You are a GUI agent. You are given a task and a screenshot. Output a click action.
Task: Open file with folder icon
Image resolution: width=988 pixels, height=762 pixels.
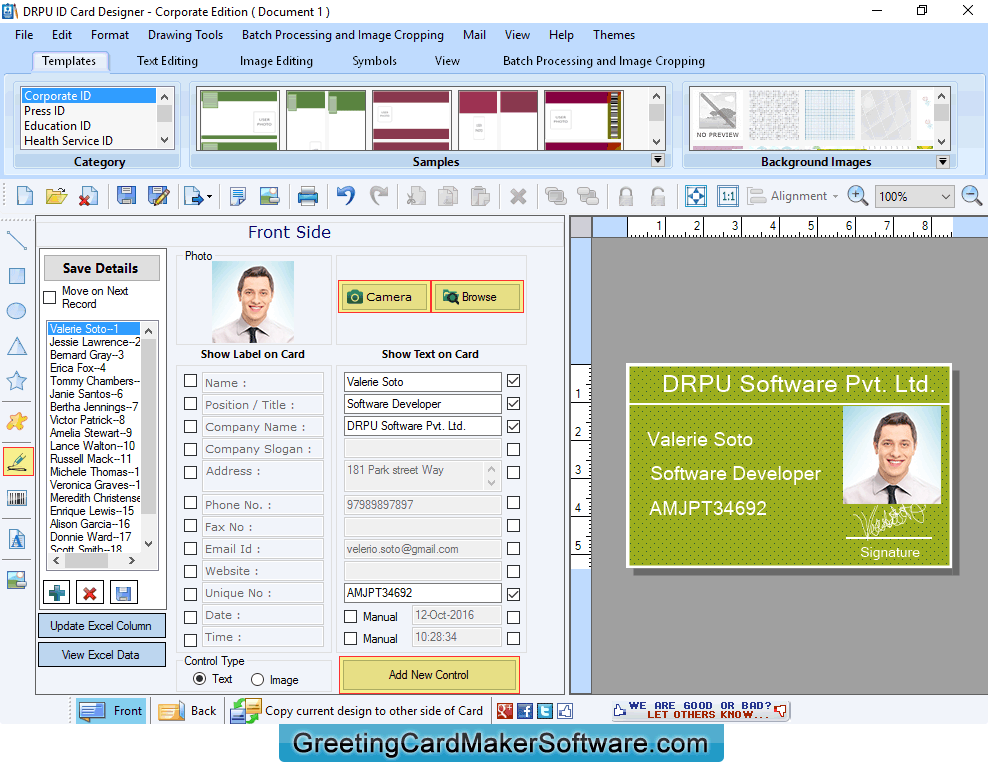[56, 196]
